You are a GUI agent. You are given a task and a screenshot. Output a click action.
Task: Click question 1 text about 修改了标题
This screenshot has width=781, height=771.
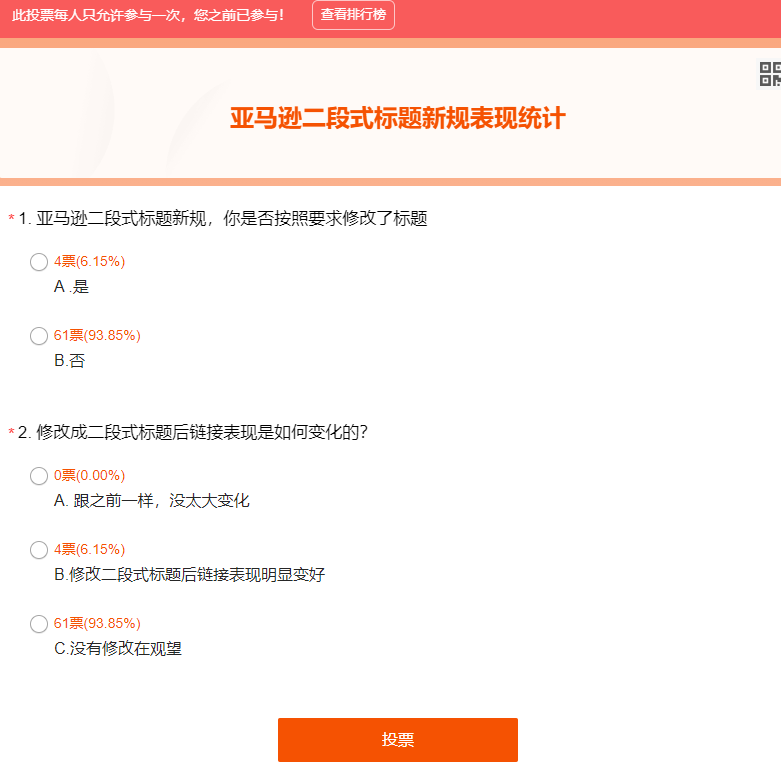tap(223, 218)
